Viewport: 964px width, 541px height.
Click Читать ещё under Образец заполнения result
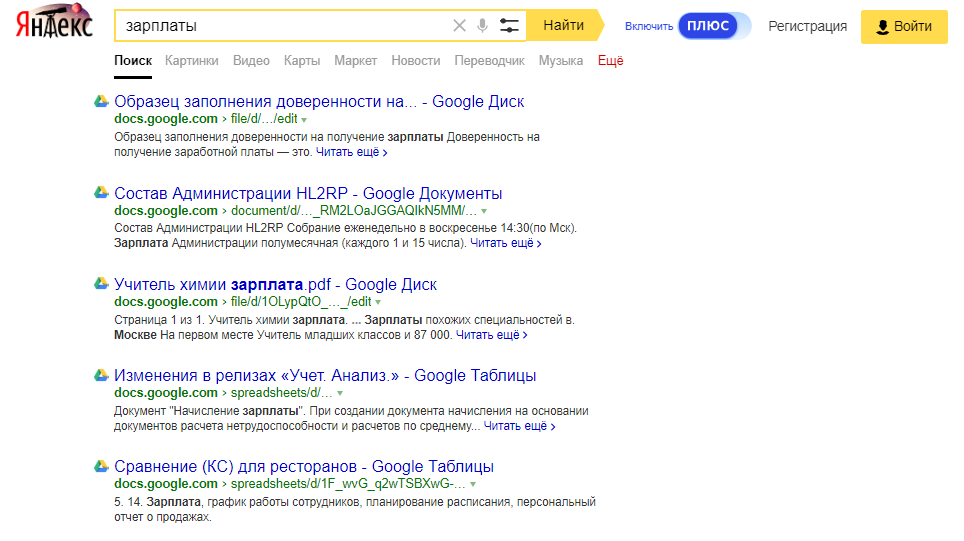tap(352, 152)
